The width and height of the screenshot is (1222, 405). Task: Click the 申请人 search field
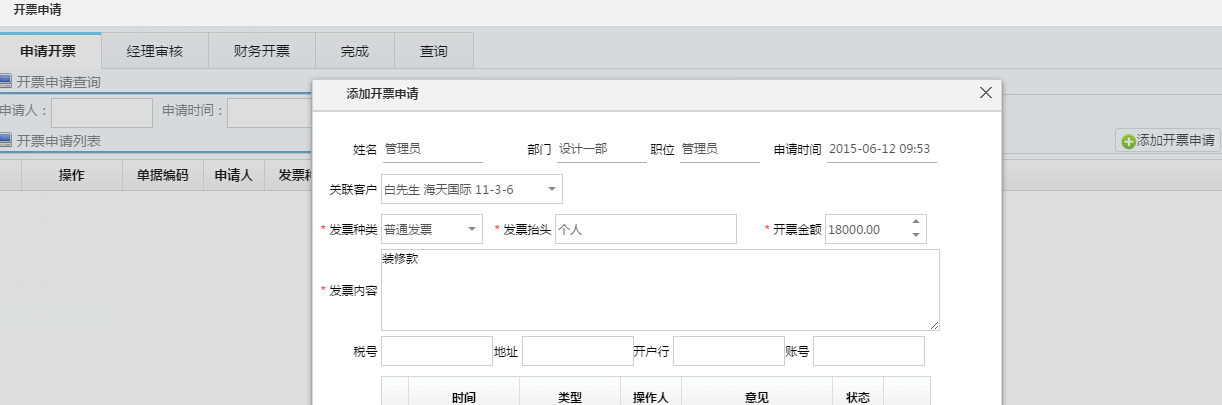coord(101,112)
